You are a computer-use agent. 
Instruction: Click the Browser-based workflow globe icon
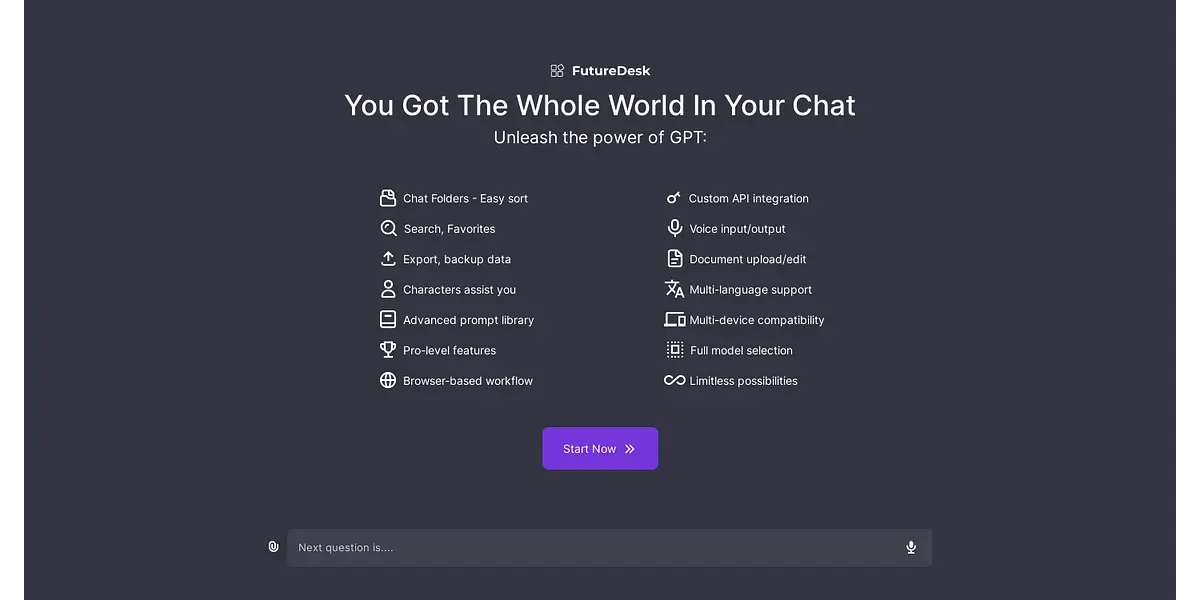tap(388, 381)
